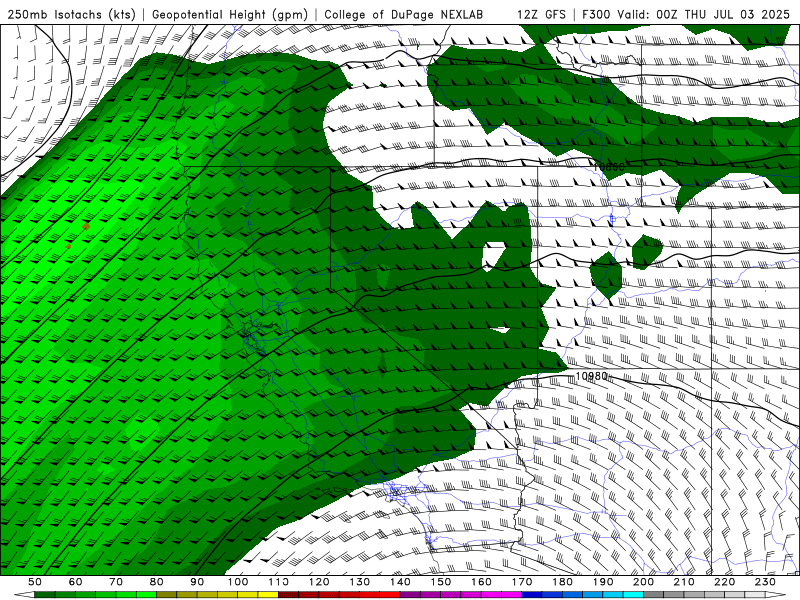Click the 10980 height contour label

click(x=591, y=376)
